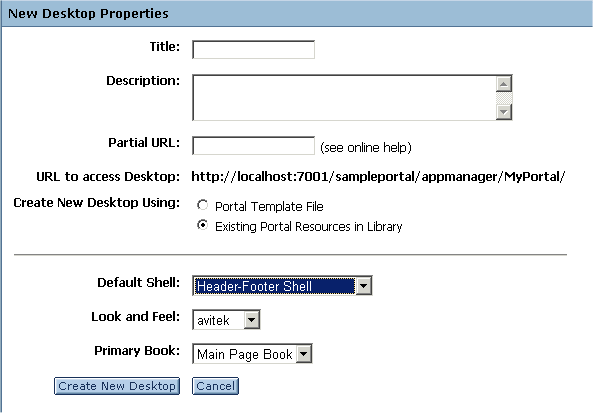Click the Create New Desktop button
The image size is (593, 413).
pos(117,386)
